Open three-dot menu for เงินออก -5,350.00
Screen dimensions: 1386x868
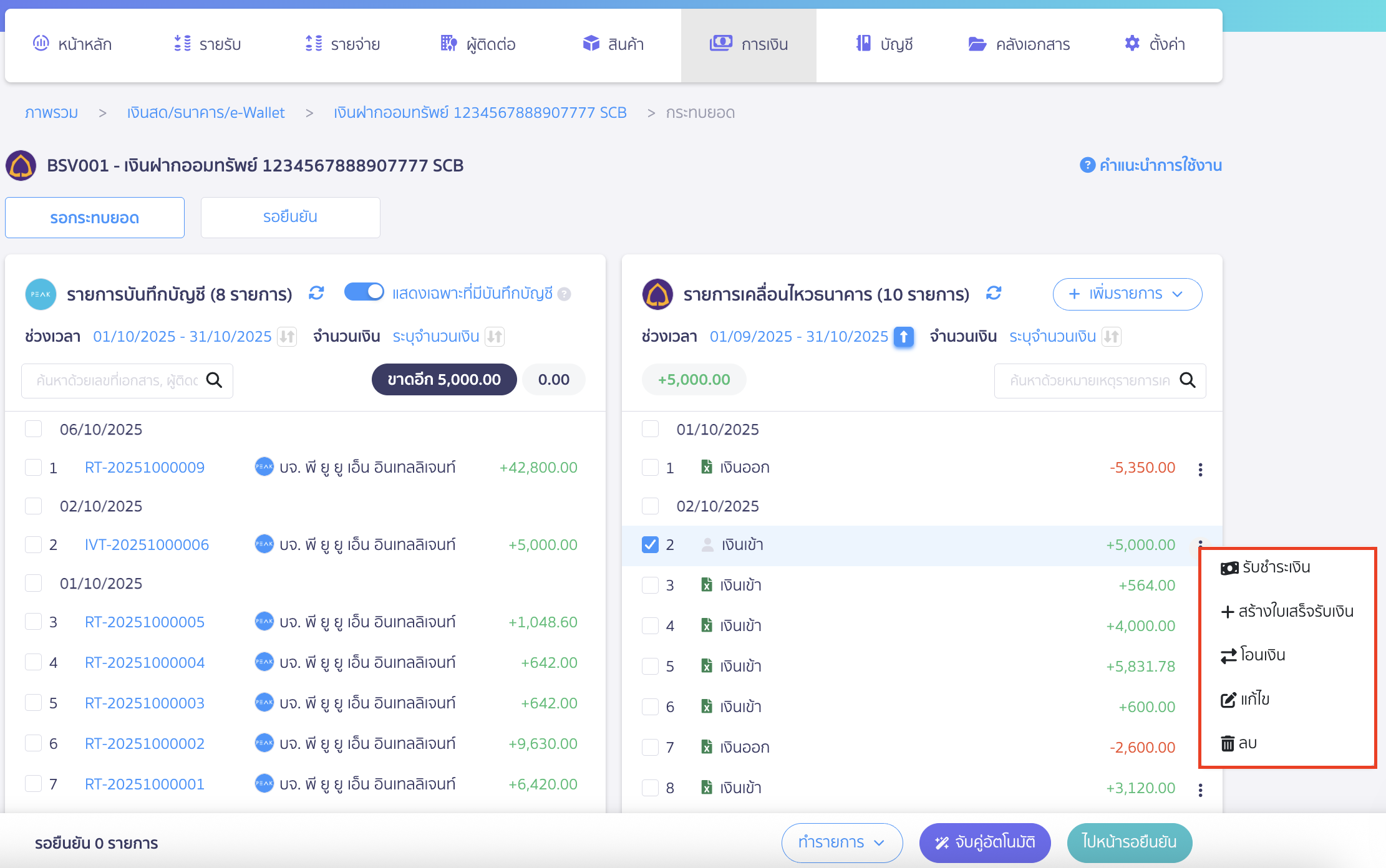click(x=1200, y=469)
